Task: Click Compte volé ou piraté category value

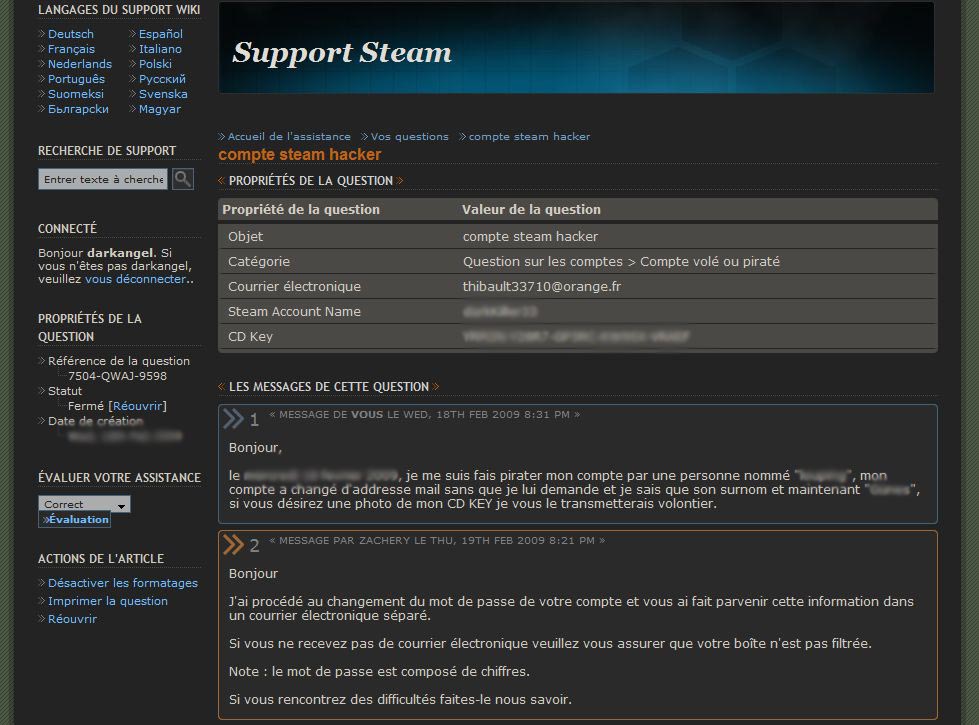Action: [x=710, y=262]
